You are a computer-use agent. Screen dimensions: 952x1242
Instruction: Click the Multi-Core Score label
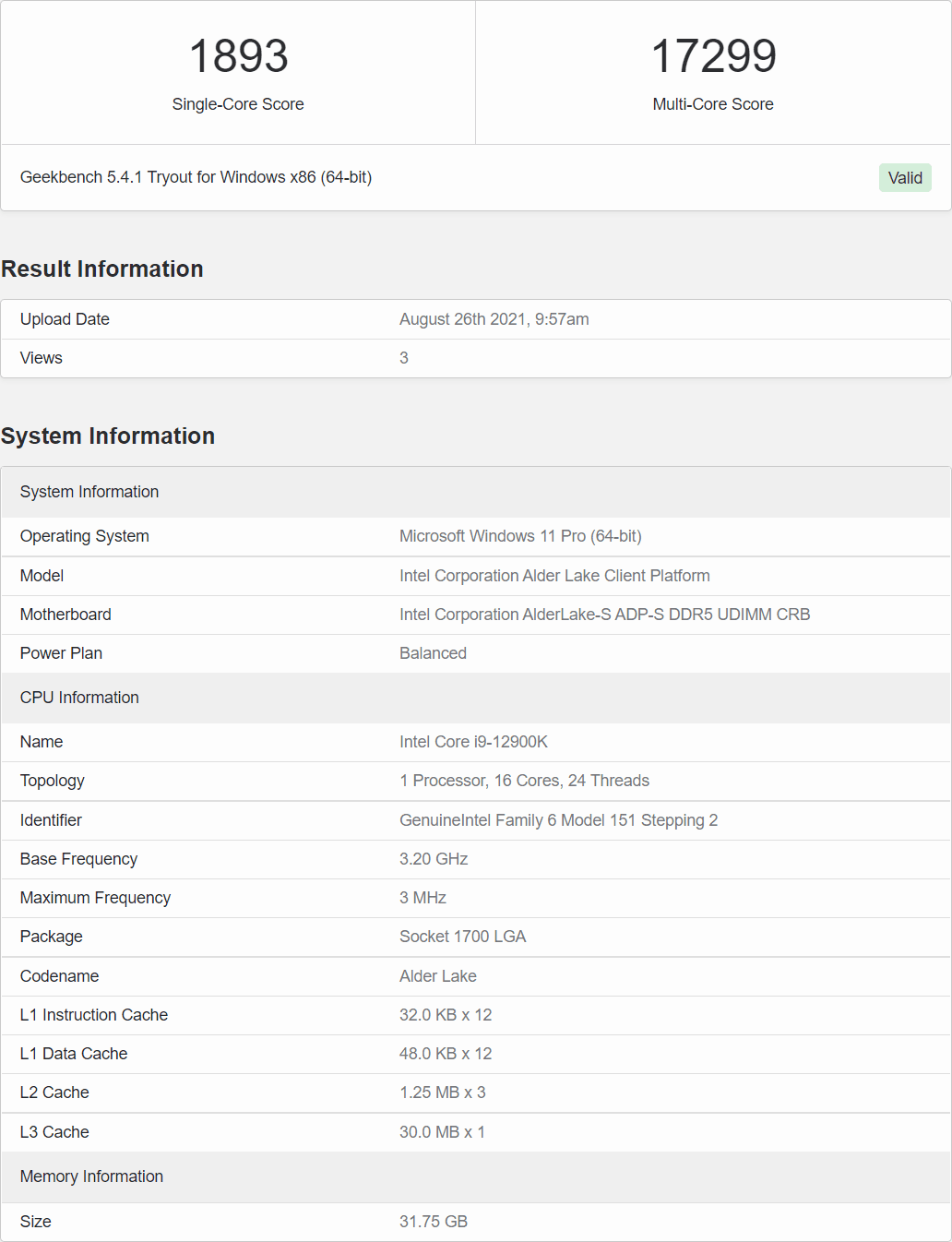pos(713,104)
